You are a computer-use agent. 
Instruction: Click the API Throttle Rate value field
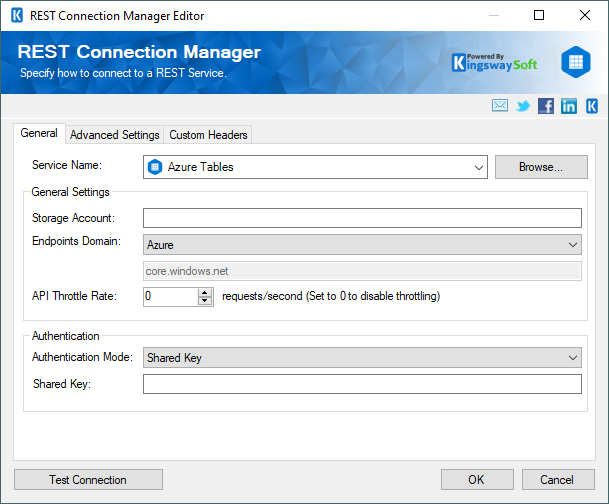point(171,297)
